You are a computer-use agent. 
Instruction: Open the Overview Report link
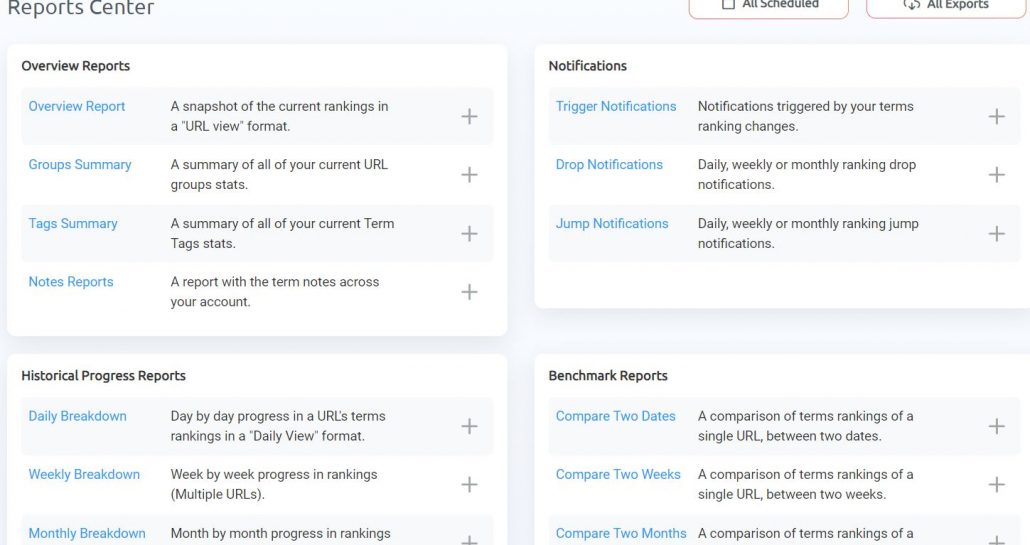(77, 106)
